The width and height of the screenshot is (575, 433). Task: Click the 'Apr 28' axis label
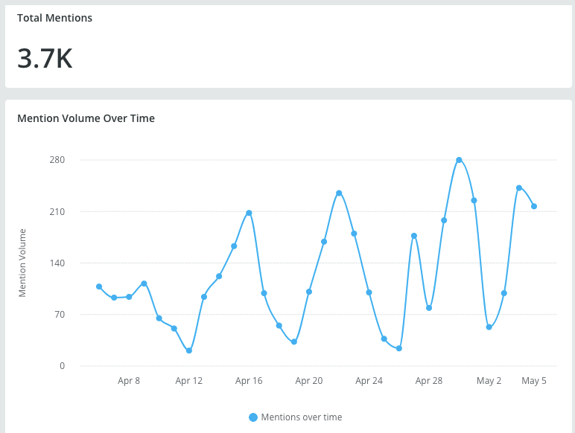[x=429, y=381]
